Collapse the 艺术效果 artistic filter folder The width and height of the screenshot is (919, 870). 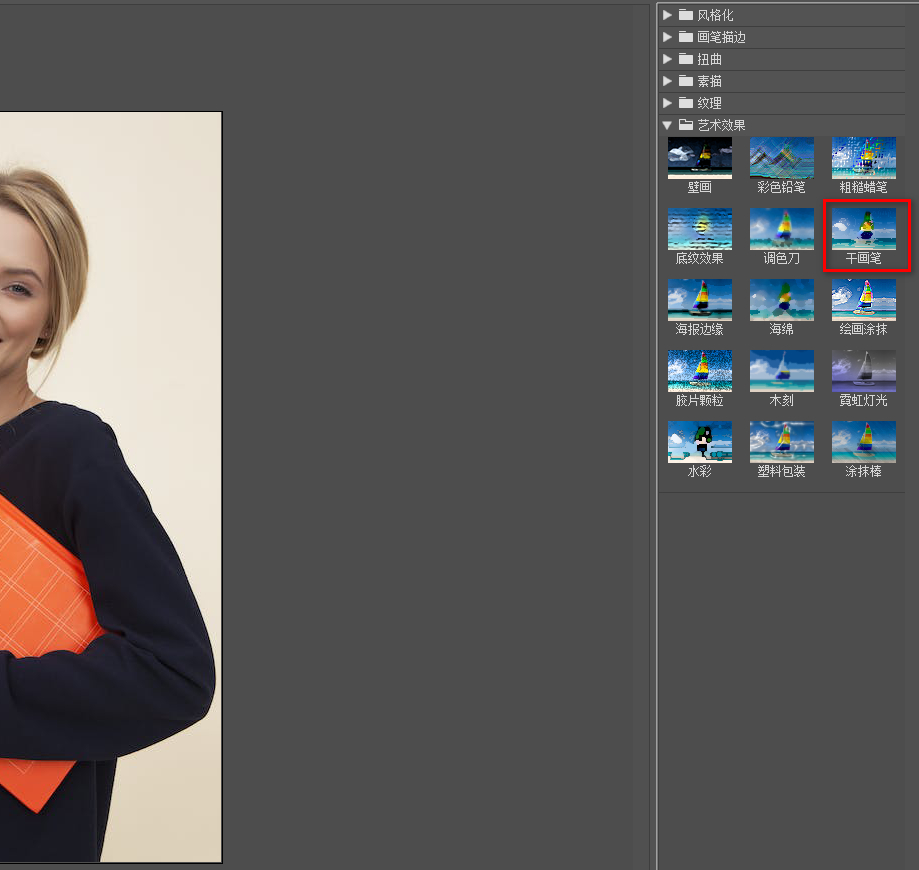coord(668,125)
